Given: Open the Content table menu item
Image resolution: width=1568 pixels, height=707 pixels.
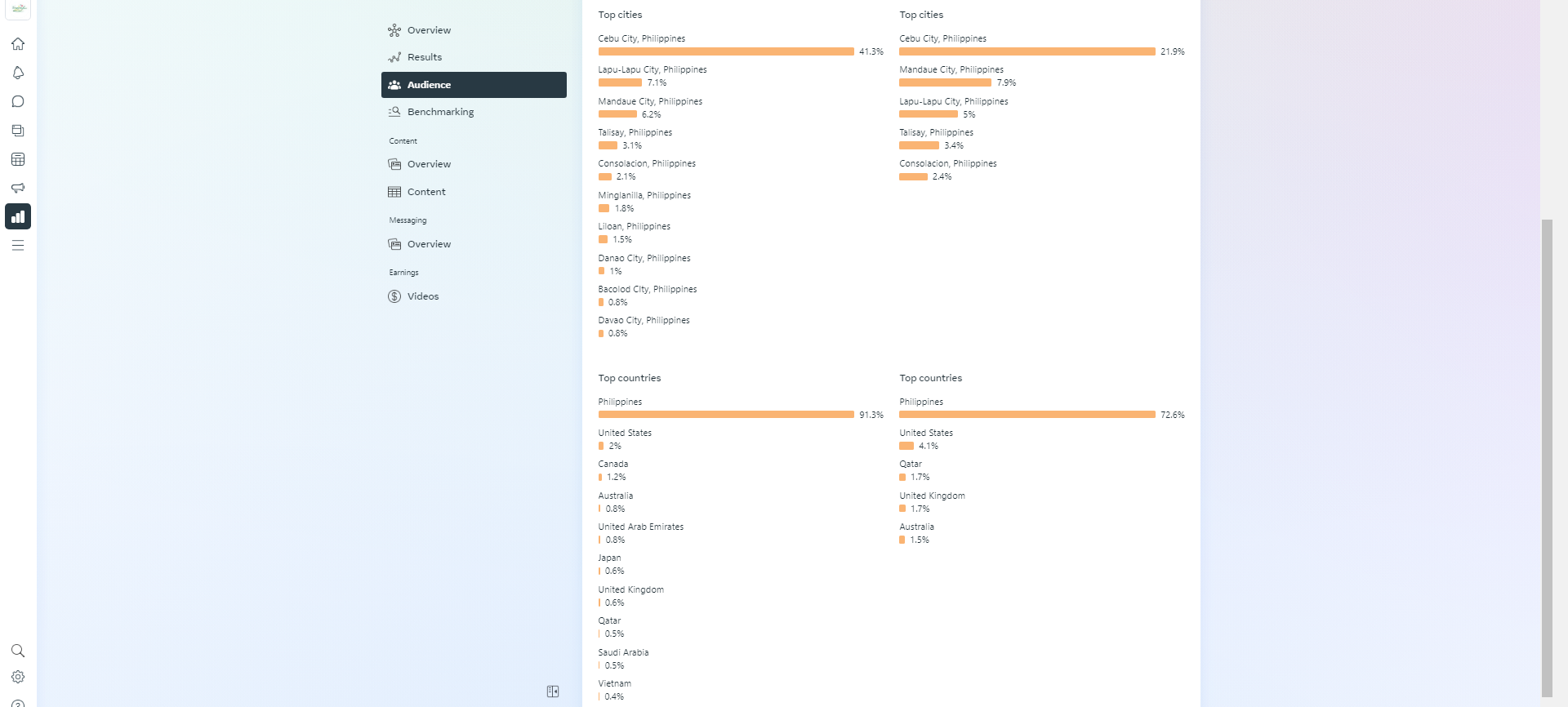Looking at the screenshot, I should coord(474,192).
